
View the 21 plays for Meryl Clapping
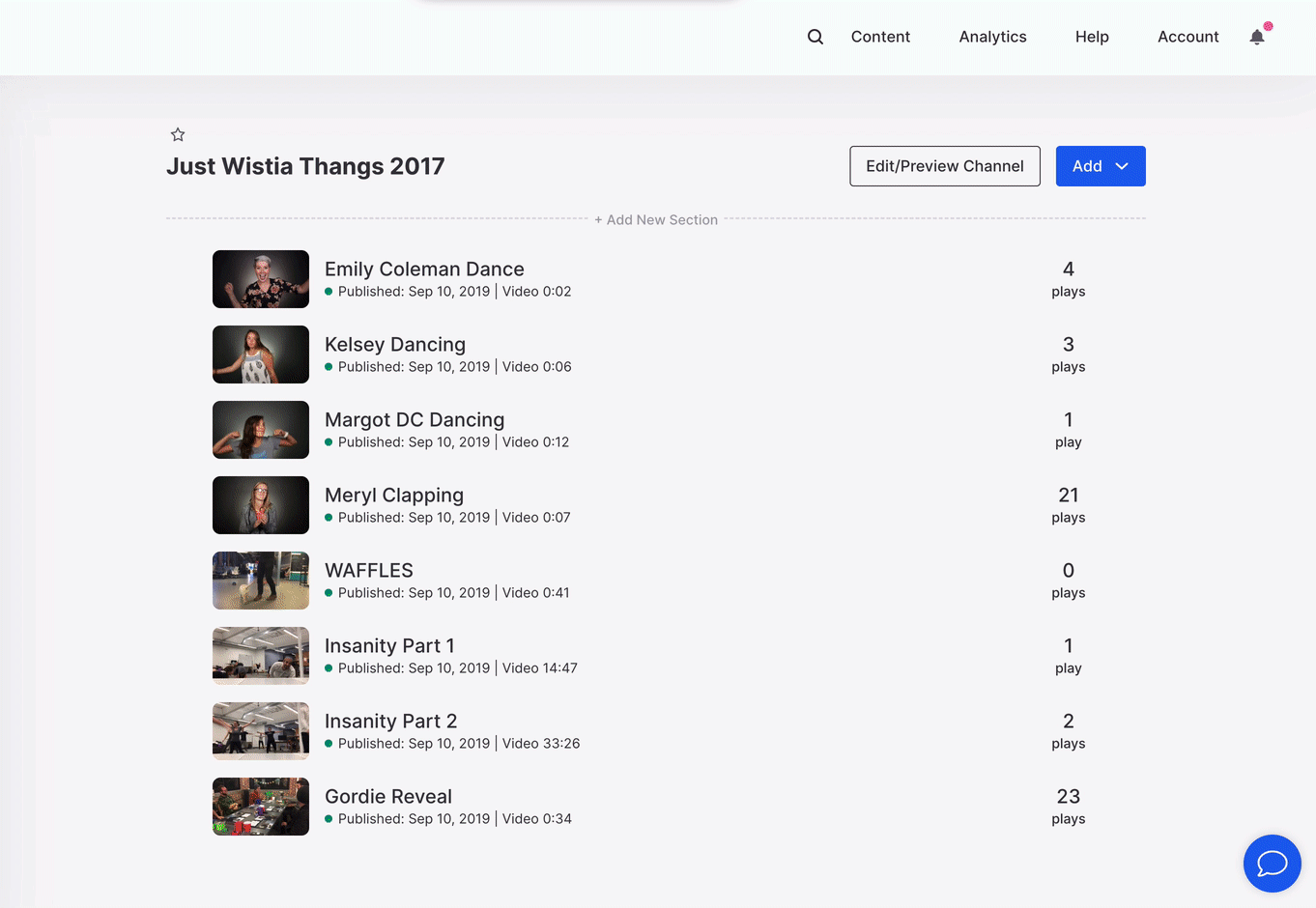pos(1068,504)
